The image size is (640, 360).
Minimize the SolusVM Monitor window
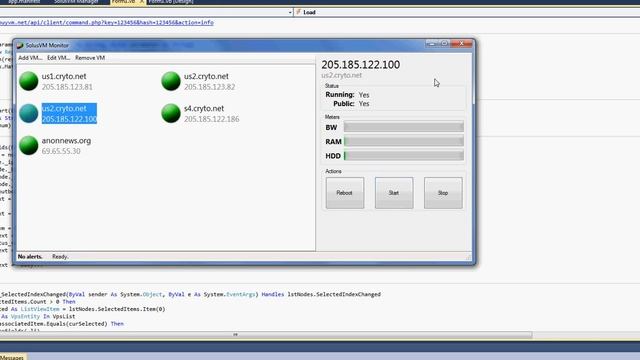tap(432, 43)
